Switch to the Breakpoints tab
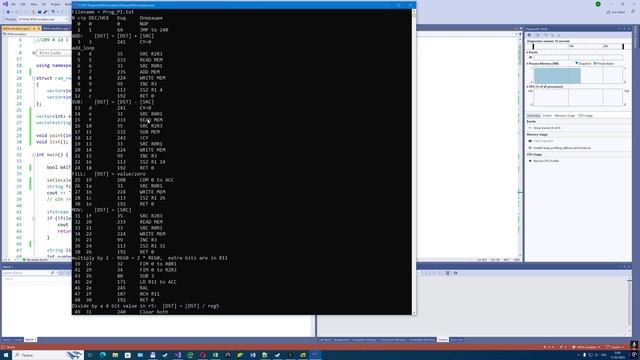Viewport: 640px width, 360px height. point(342,340)
